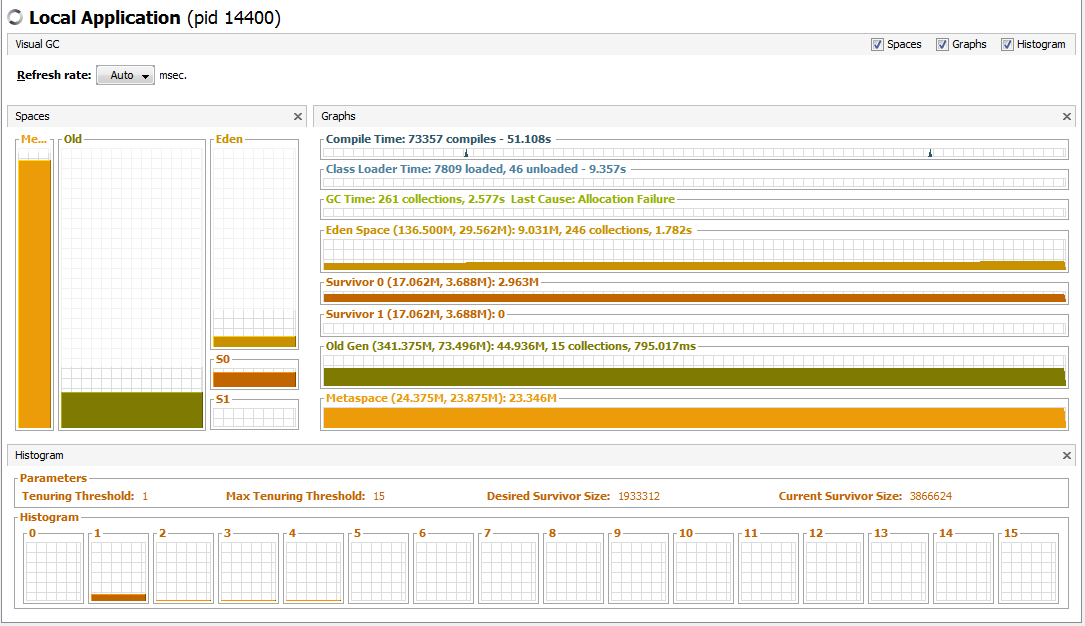Click histogram age bucket 3

click(x=248, y=571)
